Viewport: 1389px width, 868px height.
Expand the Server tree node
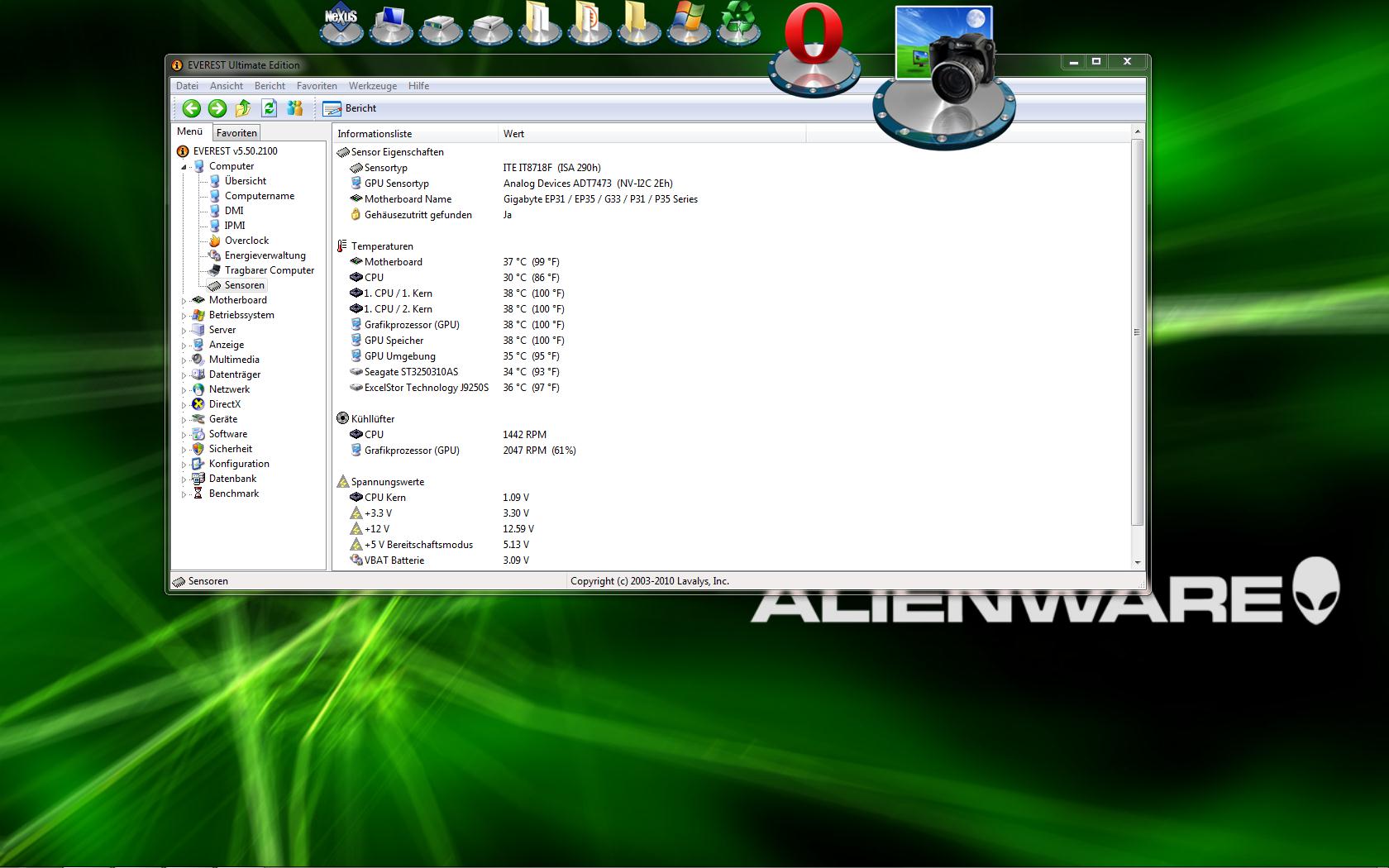pos(184,331)
